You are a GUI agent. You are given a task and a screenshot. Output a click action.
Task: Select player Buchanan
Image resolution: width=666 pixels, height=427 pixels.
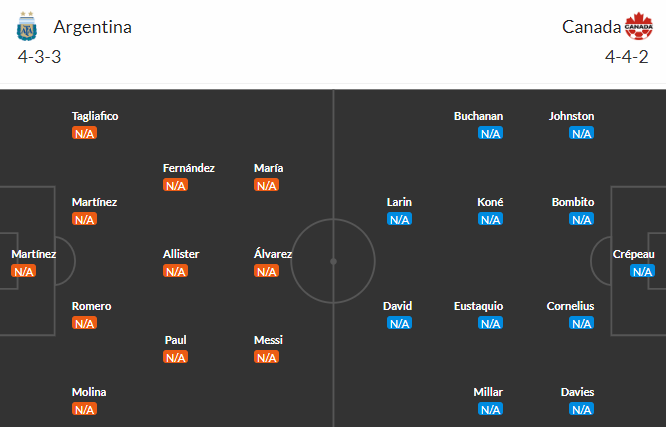pyautogui.click(x=478, y=116)
